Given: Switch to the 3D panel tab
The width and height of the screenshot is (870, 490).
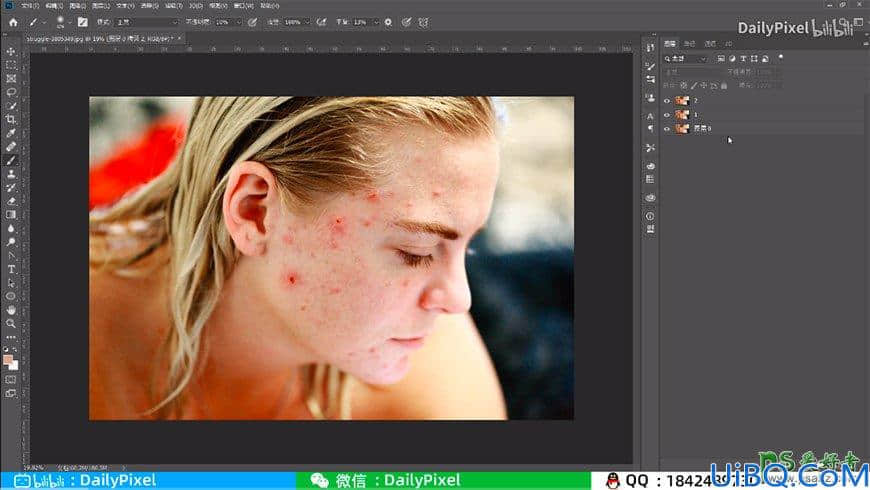Looking at the screenshot, I should 729,43.
